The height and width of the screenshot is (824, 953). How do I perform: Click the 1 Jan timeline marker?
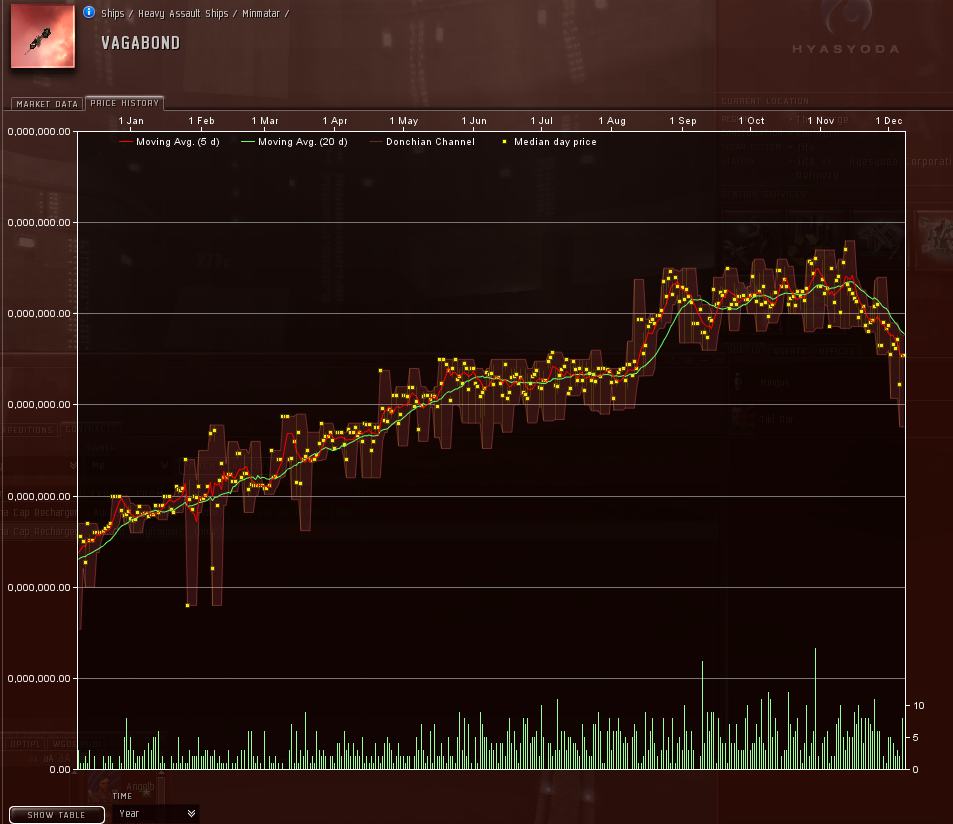point(131,121)
